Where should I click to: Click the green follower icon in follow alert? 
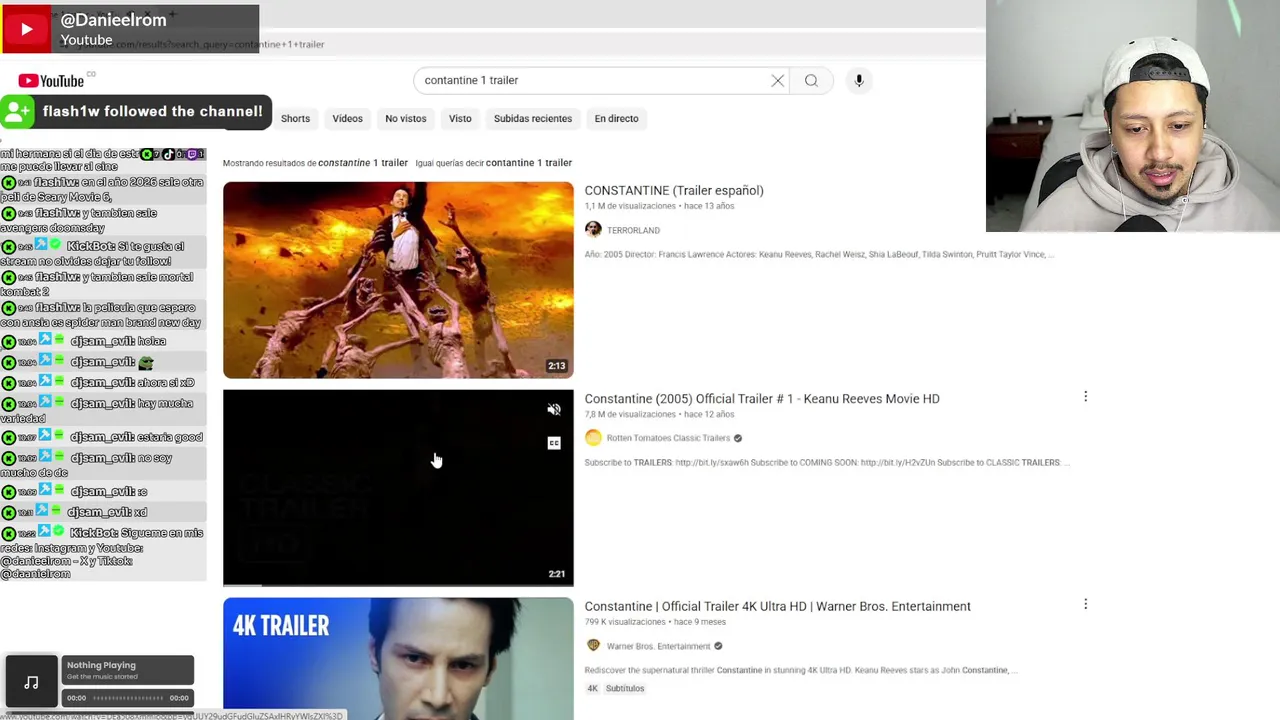point(17,112)
